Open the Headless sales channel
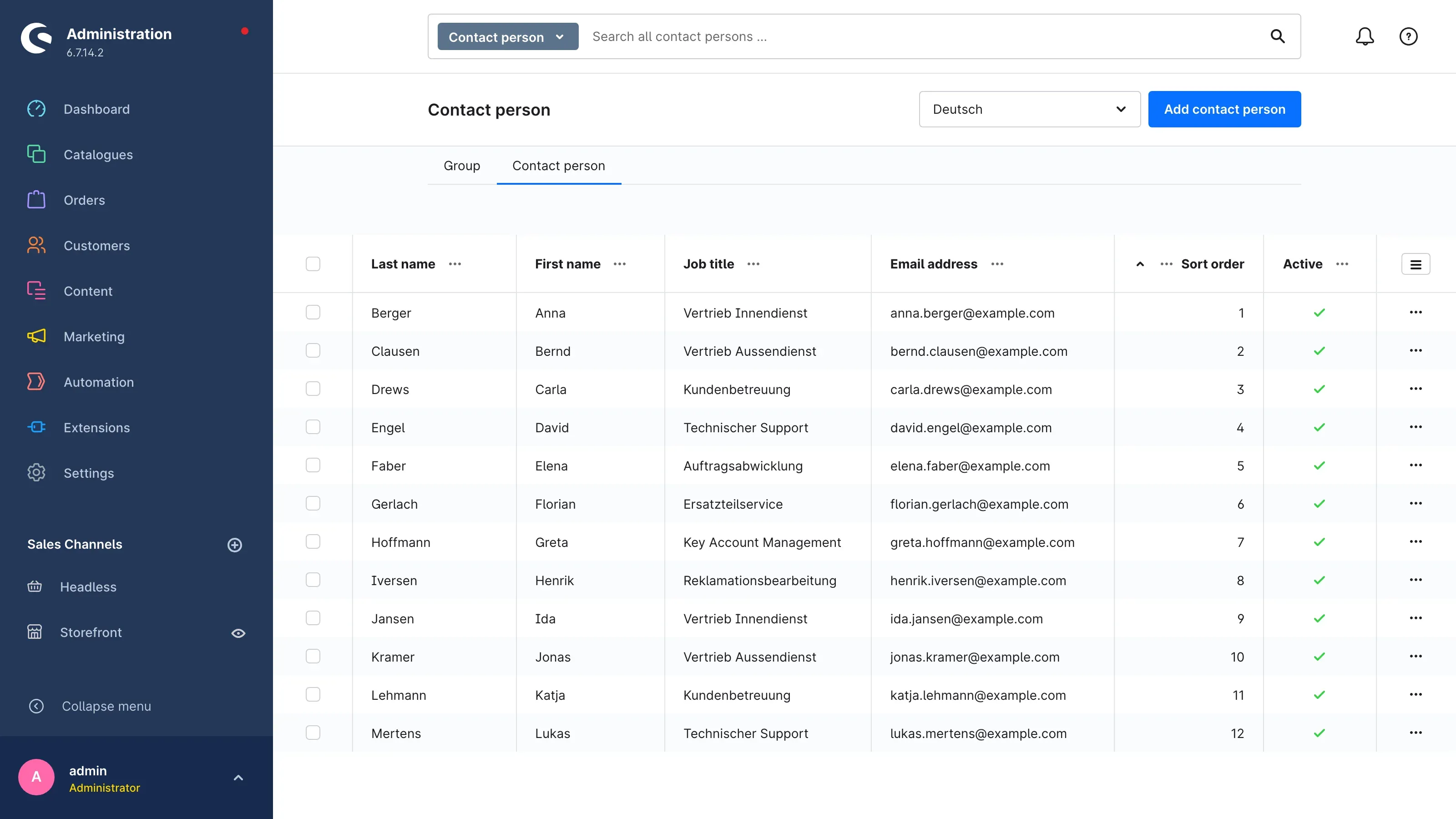The height and width of the screenshot is (819, 1456). click(88, 586)
